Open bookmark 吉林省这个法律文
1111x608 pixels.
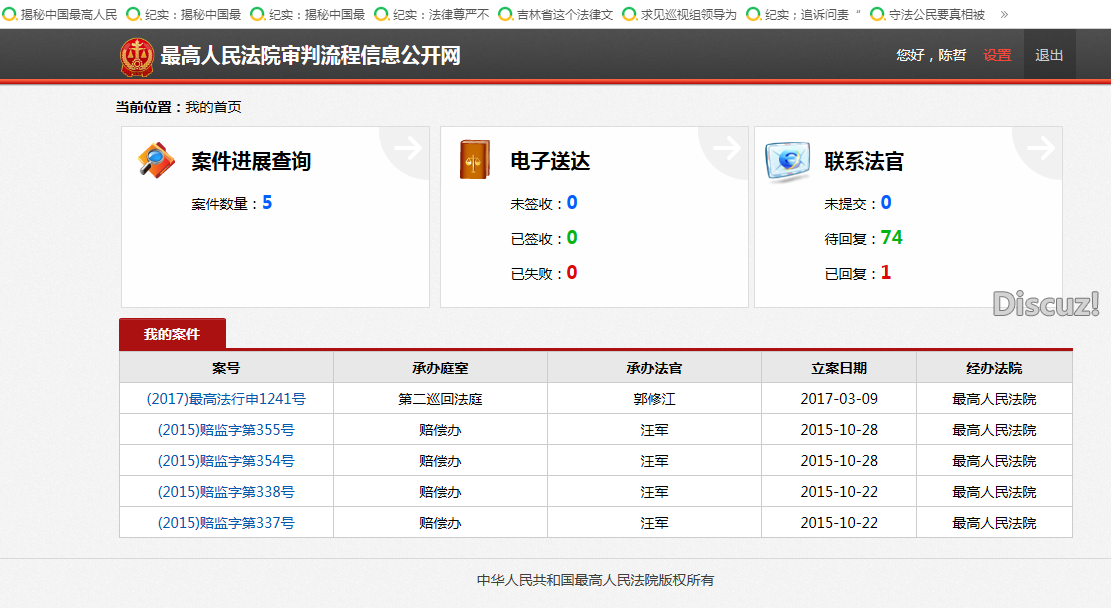tap(556, 14)
